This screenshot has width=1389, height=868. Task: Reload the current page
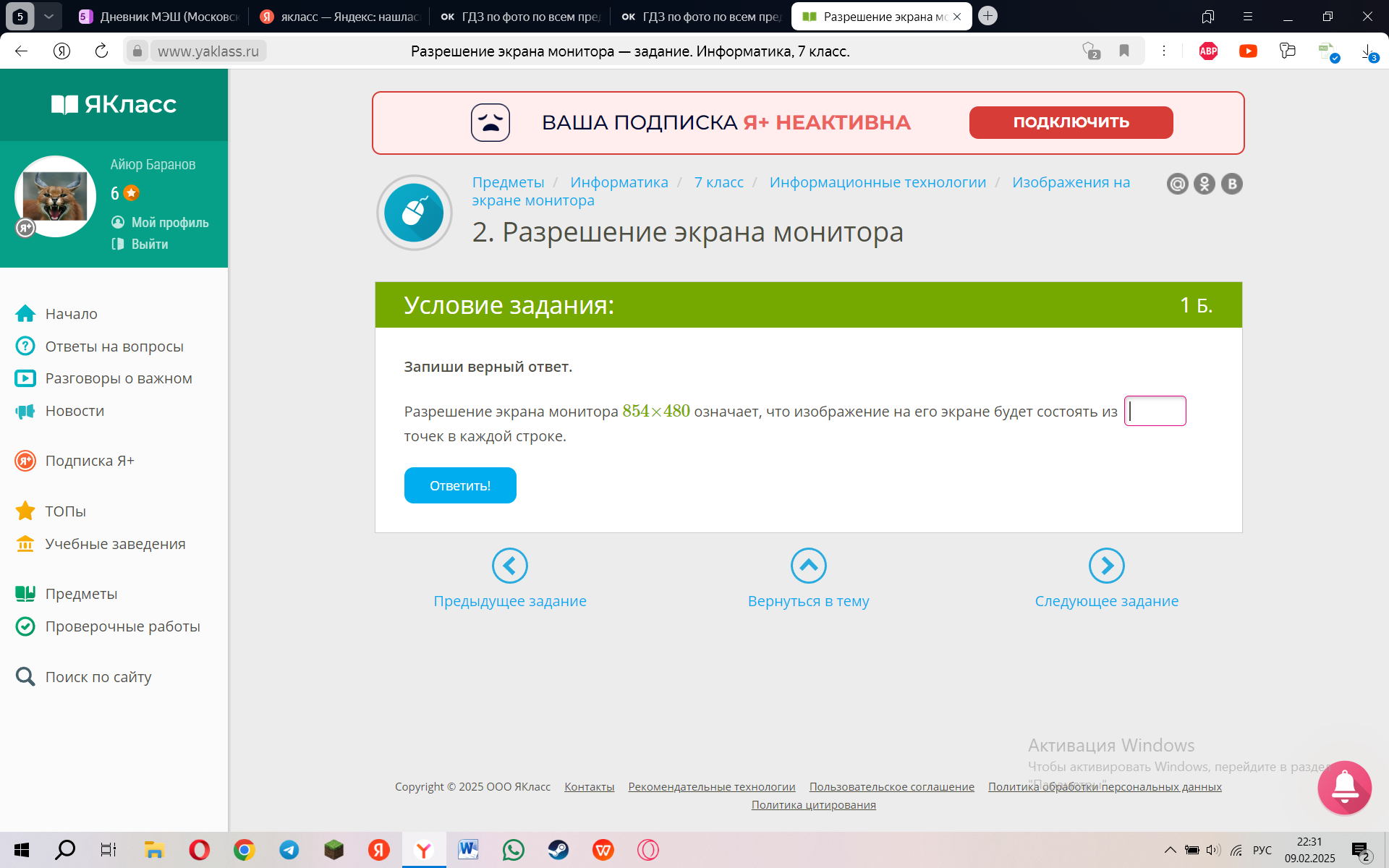click(101, 51)
